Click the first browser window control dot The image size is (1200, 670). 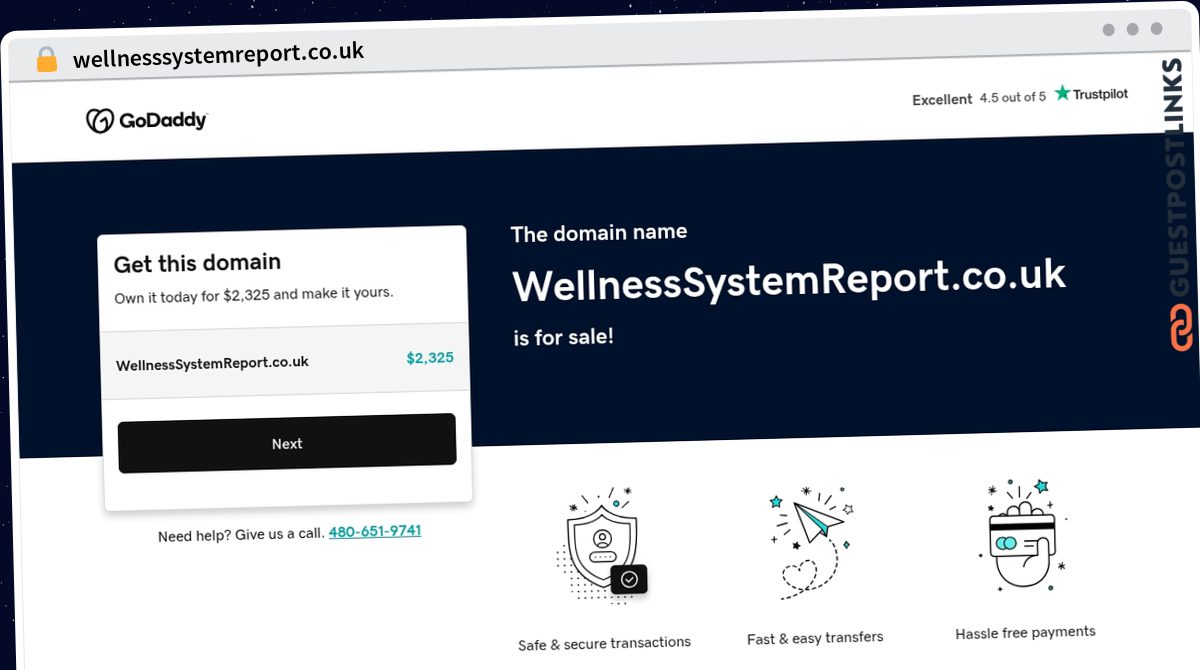tap(1109, 30)
